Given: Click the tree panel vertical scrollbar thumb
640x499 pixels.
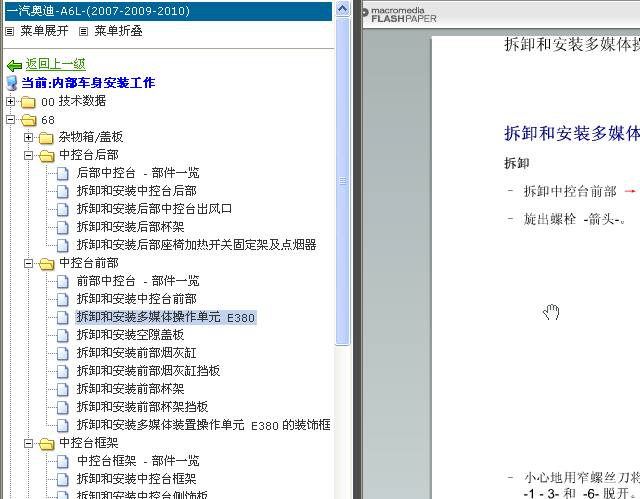Looking at the screenshot, I should tap(342, 182).
